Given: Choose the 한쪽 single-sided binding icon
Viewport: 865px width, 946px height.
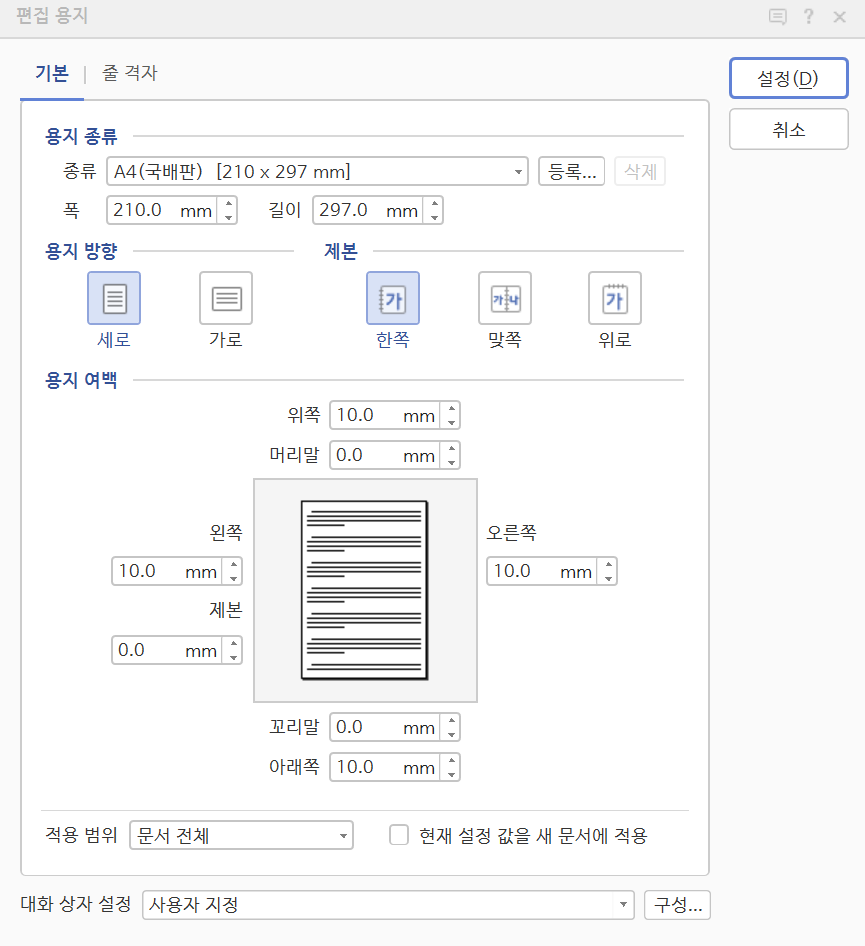Looking at the screenshot, I should [393, 297].
